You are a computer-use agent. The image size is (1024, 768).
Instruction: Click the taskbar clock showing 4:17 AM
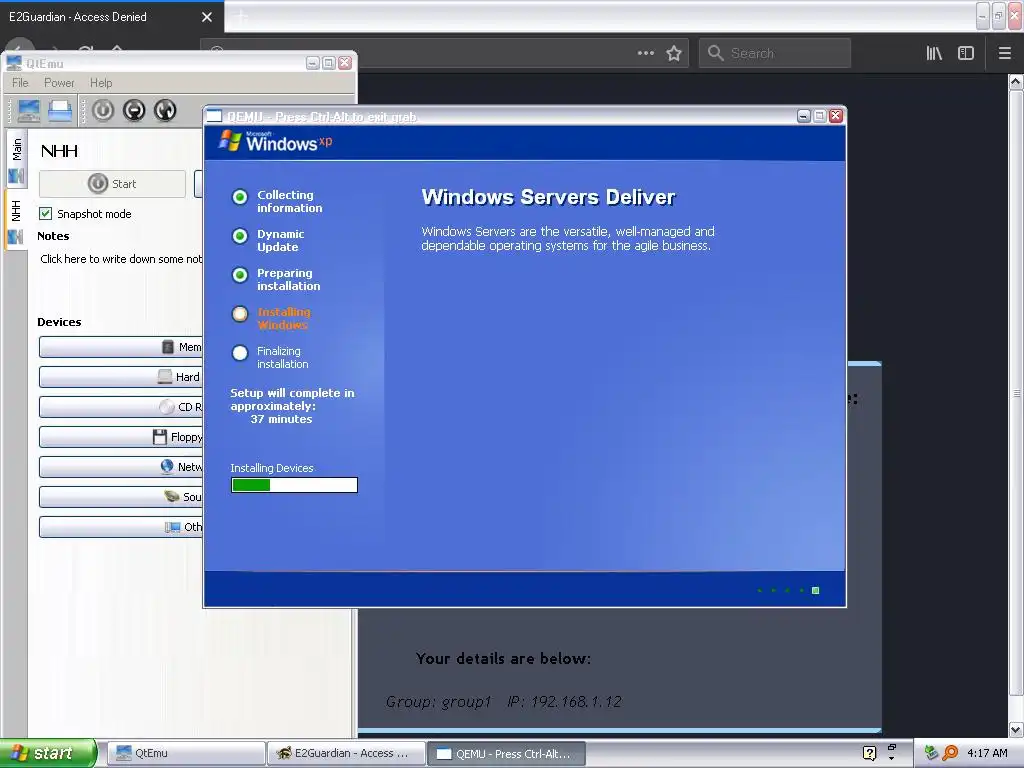click(987, 753)
